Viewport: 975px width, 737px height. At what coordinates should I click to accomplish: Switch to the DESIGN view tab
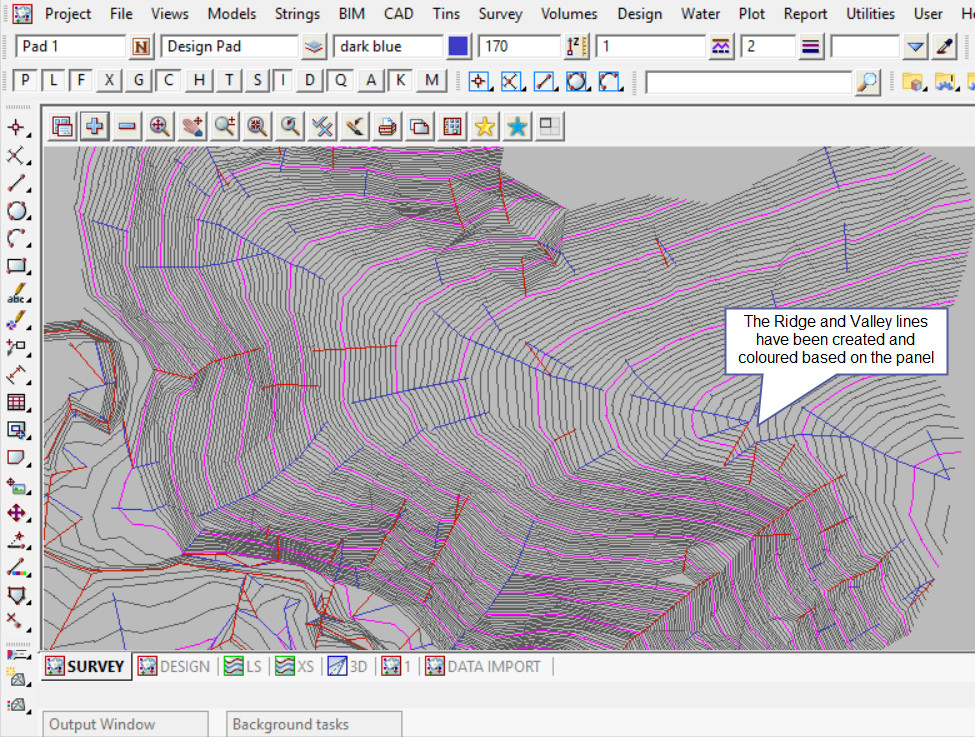tap(174, 667)
